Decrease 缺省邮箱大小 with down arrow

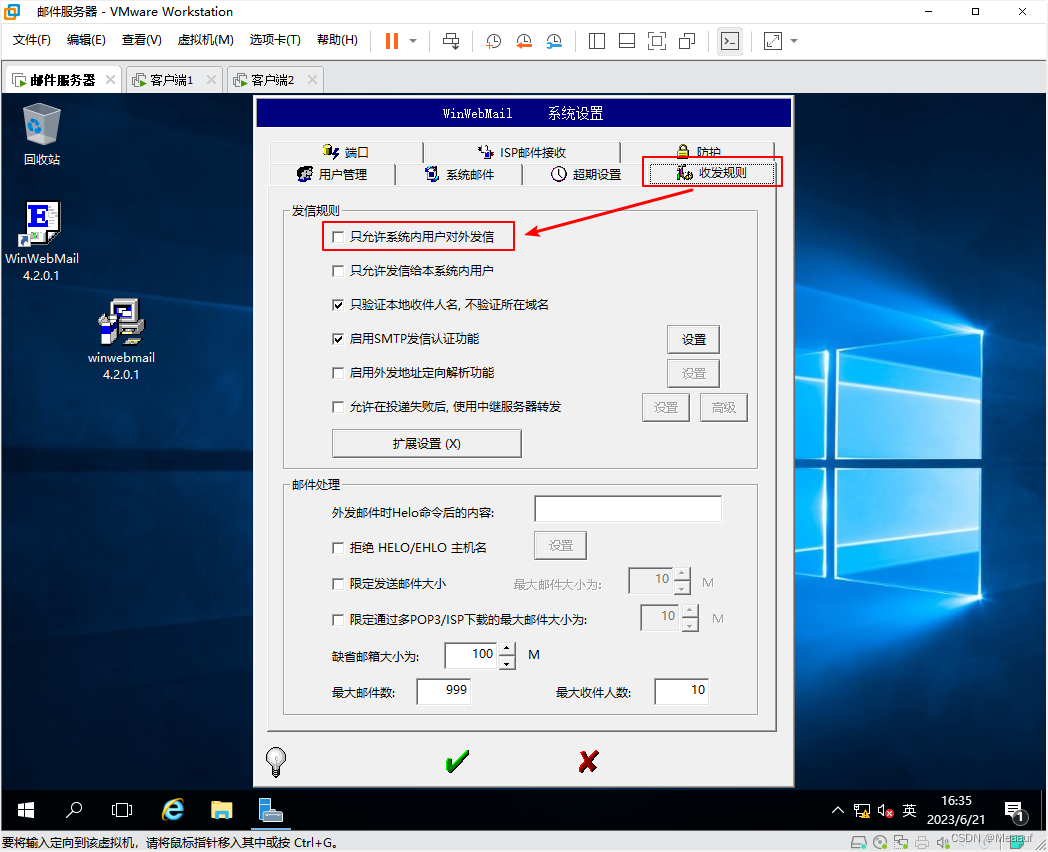[507, 663]
